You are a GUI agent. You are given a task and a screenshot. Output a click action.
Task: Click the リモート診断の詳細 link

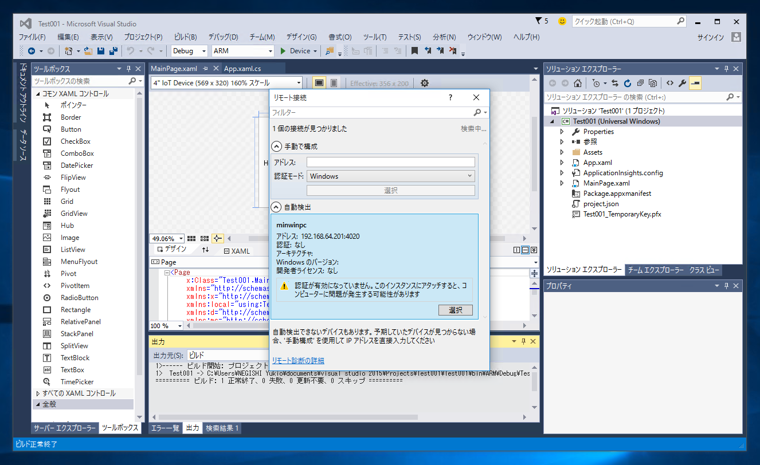[298, 360]
